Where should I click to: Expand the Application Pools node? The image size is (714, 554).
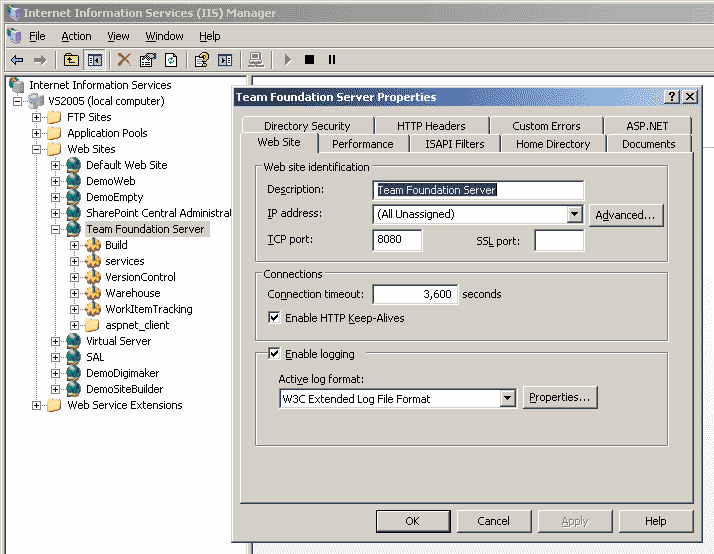click(x=36, y=133)
